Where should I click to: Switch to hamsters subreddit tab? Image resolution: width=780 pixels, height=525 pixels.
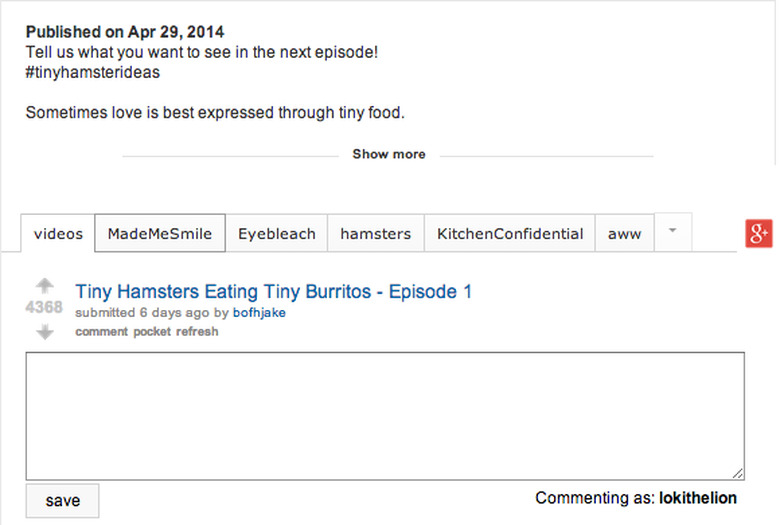pyautogui.click(x=375, y=234)
